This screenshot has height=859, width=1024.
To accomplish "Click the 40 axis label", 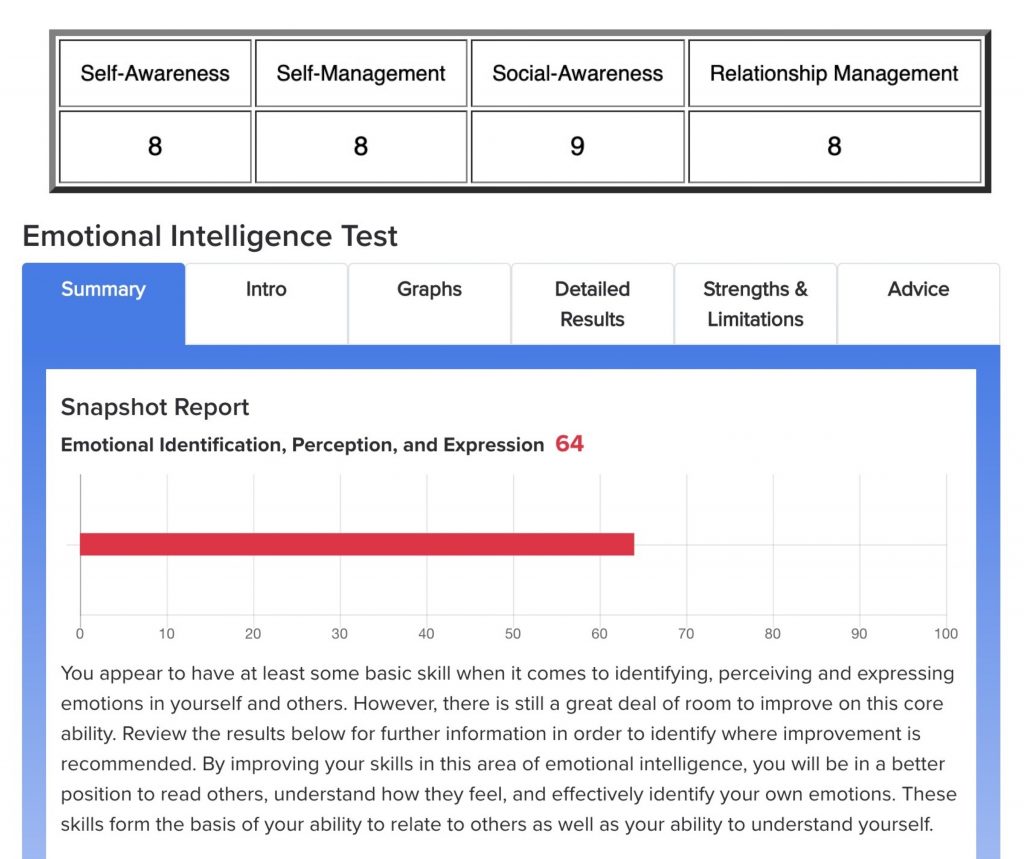I will 426,634.
